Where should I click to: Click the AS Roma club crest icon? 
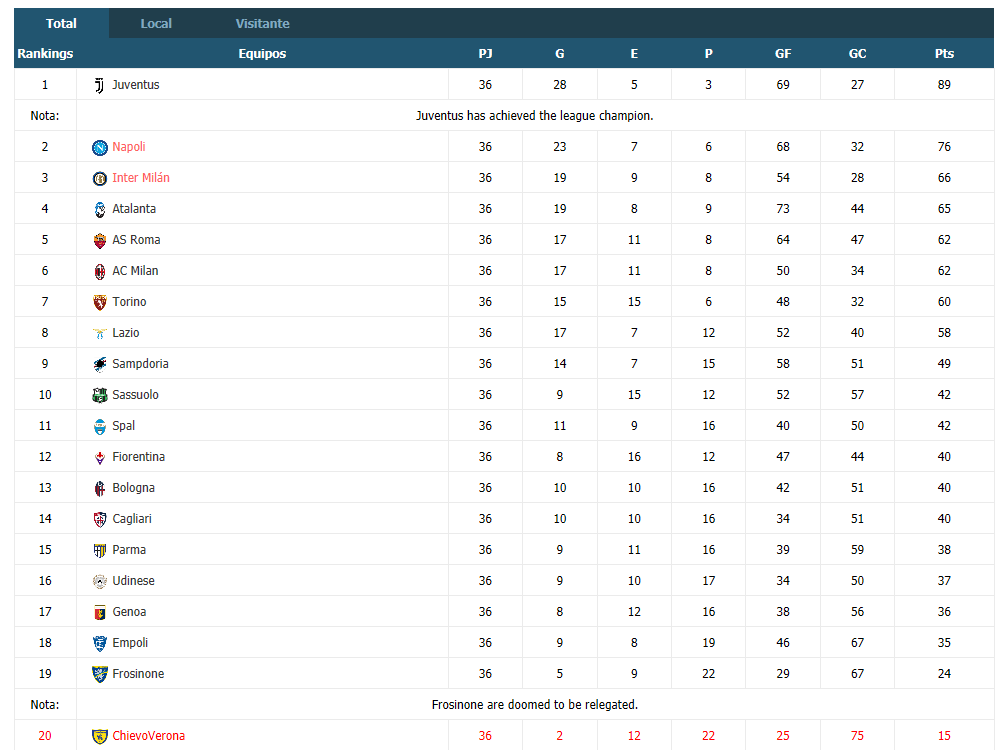[x=100, y=241]
